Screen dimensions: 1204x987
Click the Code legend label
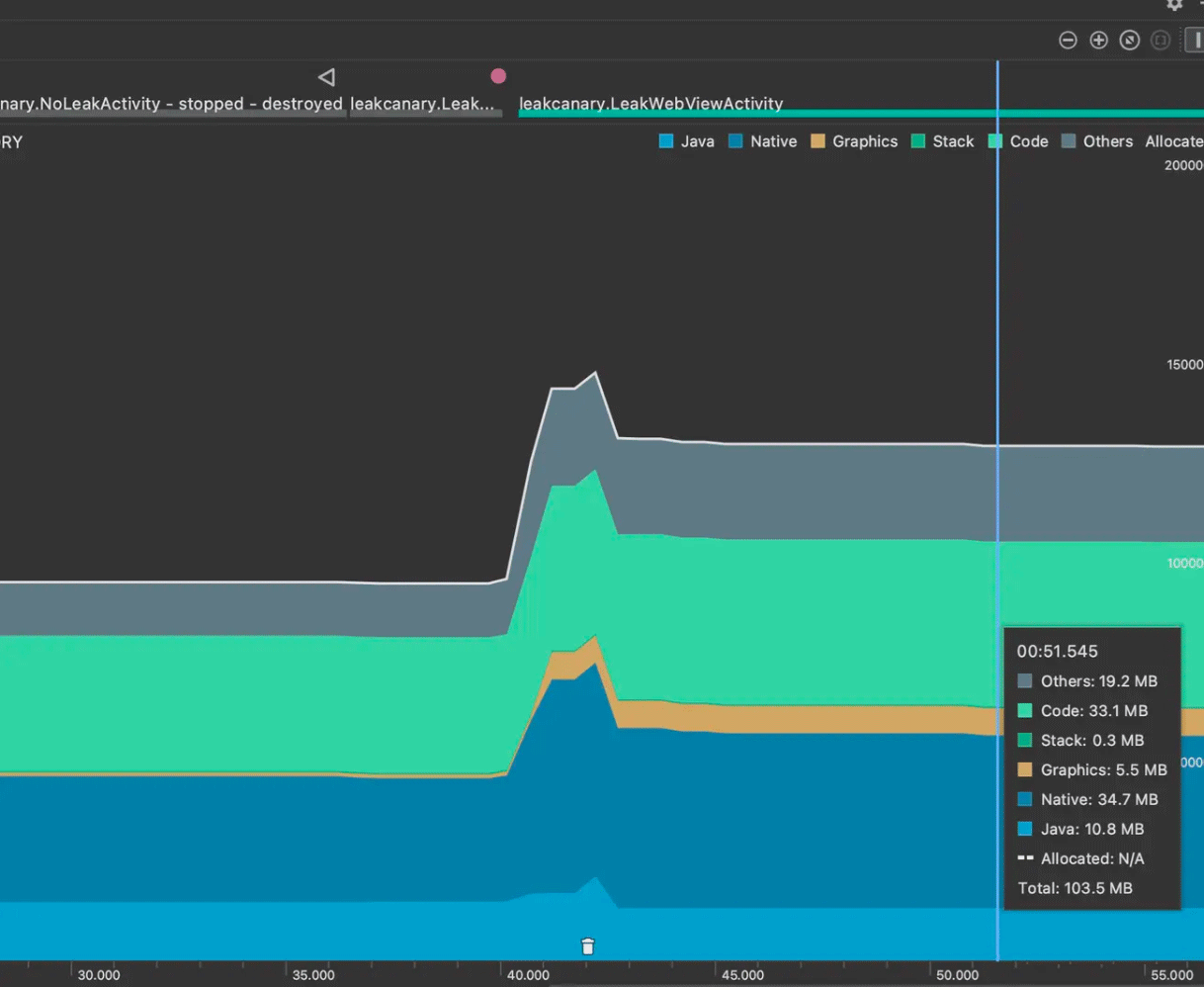pyautogui.click(x=1029, y=141)
